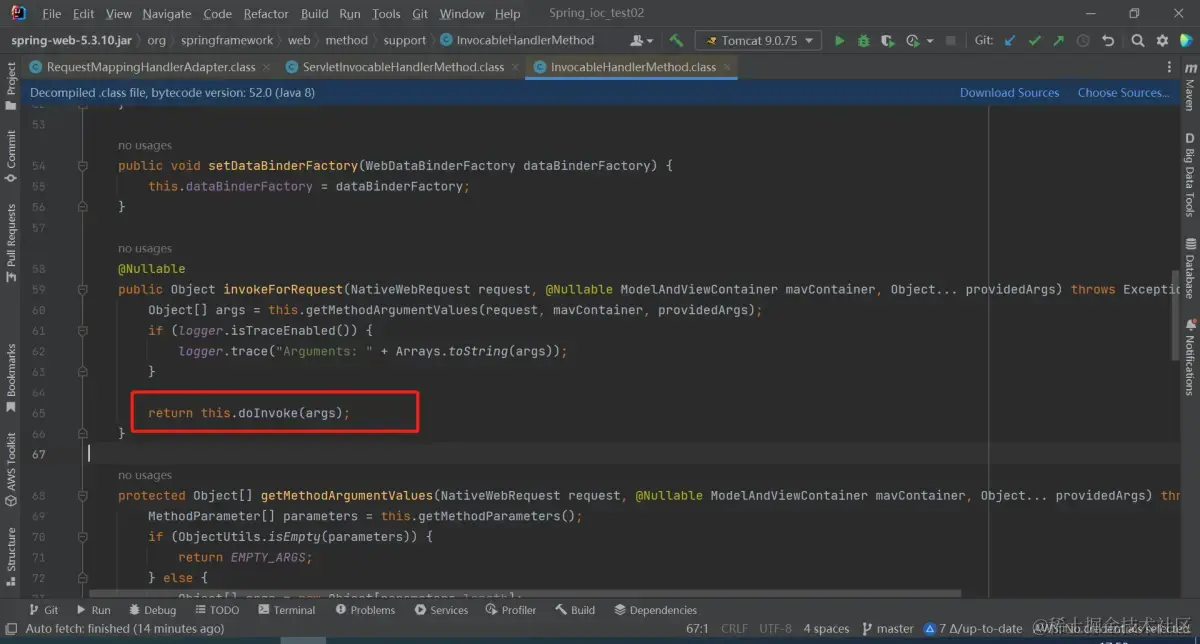The image size is (1200, 644).
Task: Click springframework in the breadcrumb path
Action: pos(227,40)
